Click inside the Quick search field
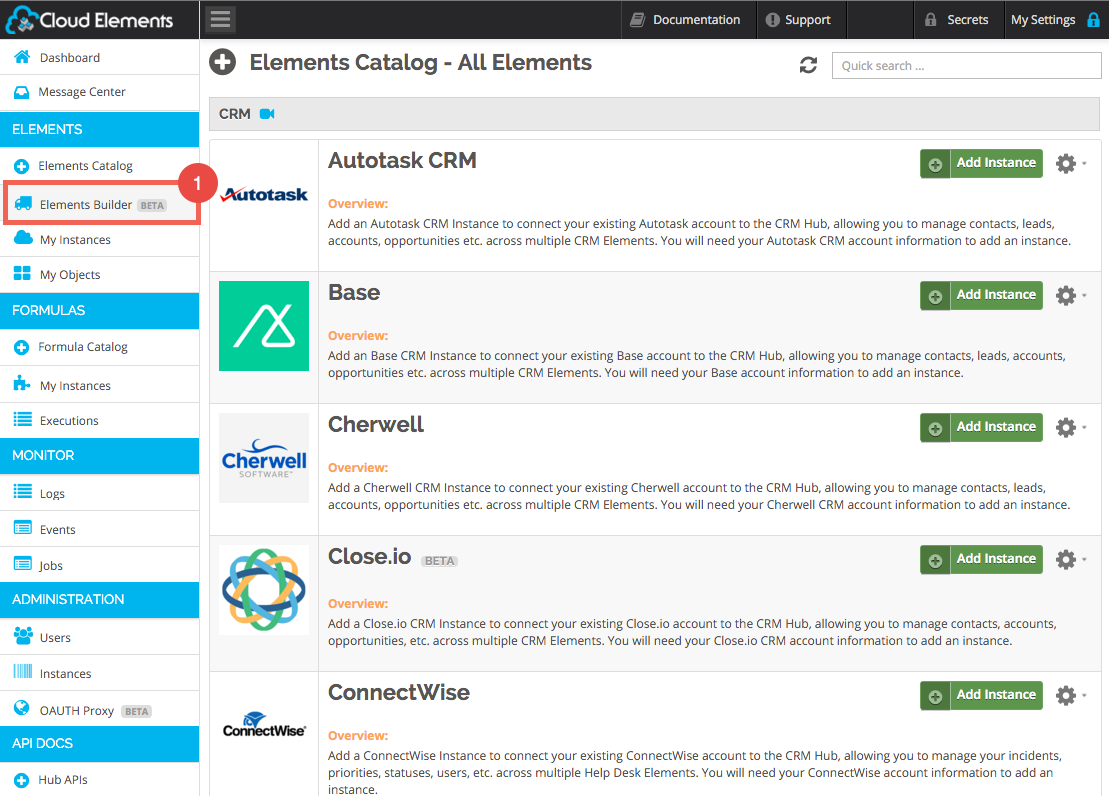Viewport: 1109px width, 796px height. click(966, 66)
